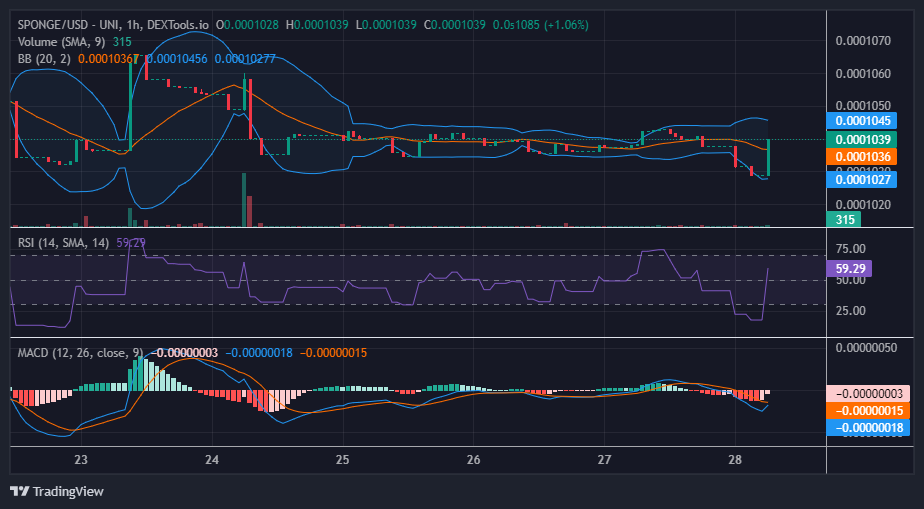Click the 0.0001050 price scale value
The width and height of the screenshot is (924, 509).
[x=863, y=106]
